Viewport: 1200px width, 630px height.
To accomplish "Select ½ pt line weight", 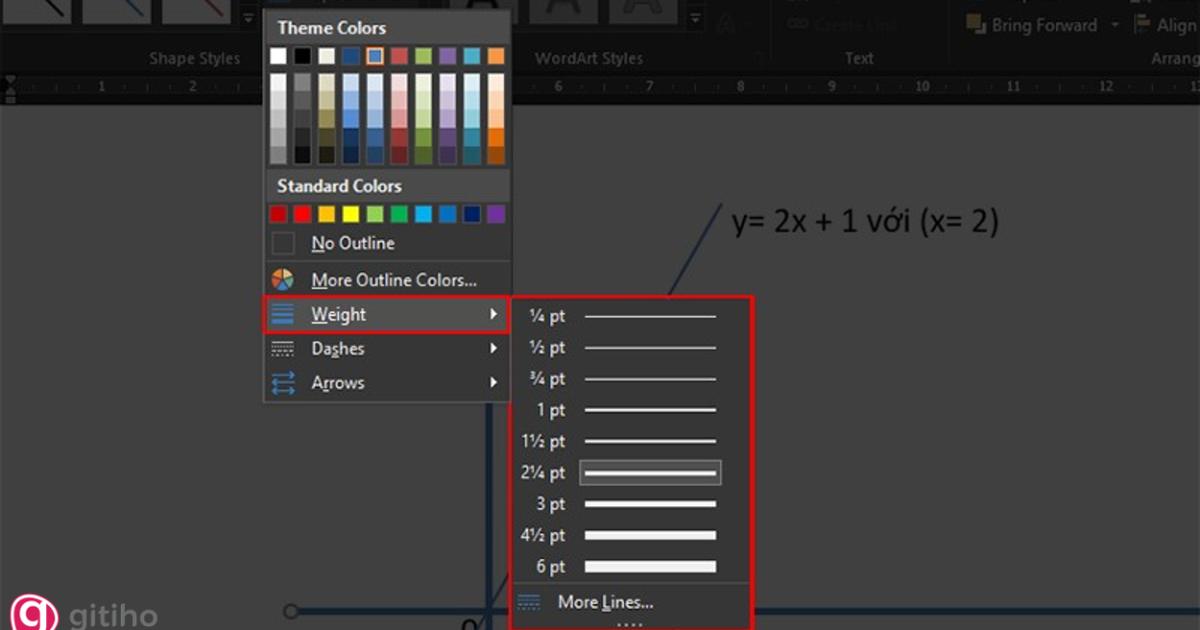I will 630,347.
